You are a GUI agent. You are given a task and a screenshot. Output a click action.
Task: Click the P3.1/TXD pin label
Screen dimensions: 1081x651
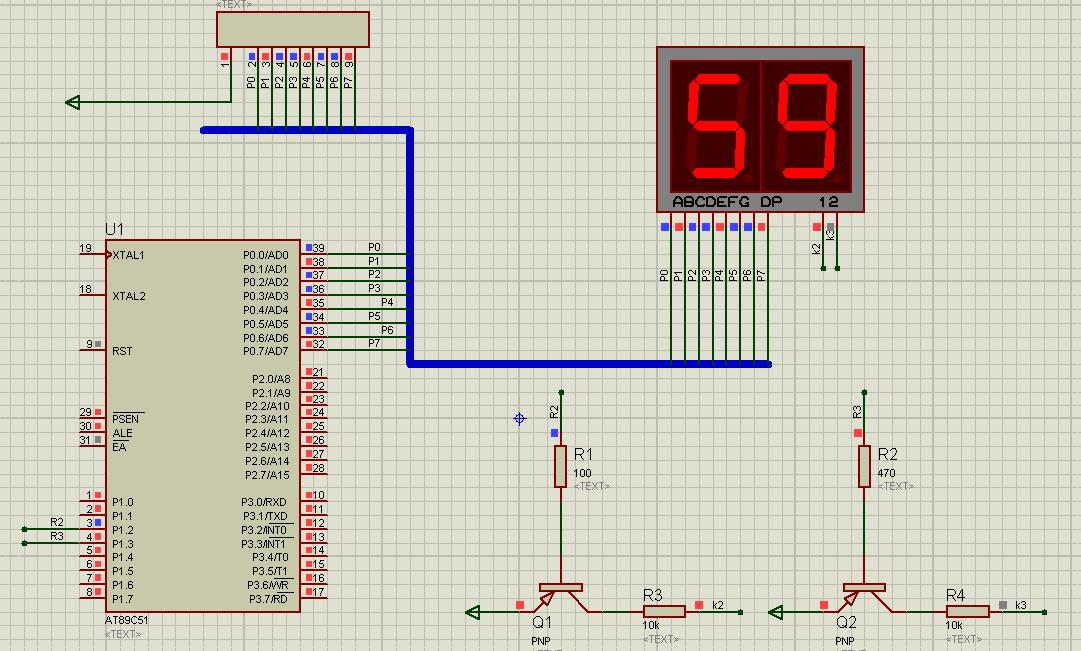[x=265, y=516]
